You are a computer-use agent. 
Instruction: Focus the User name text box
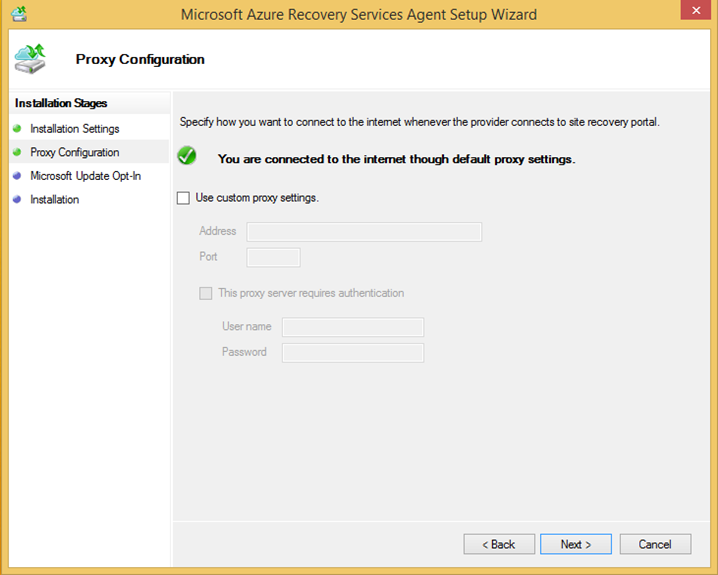[x=353, y=327]
